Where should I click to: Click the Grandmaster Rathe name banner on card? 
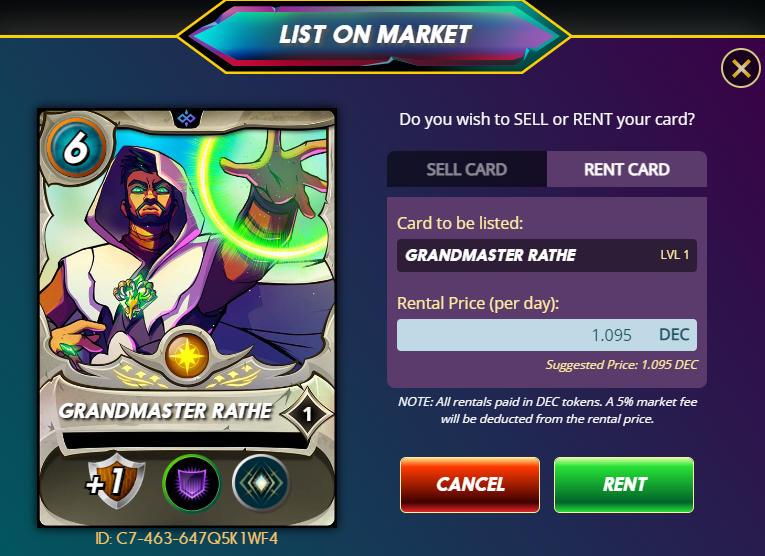(x=166, y=411)
